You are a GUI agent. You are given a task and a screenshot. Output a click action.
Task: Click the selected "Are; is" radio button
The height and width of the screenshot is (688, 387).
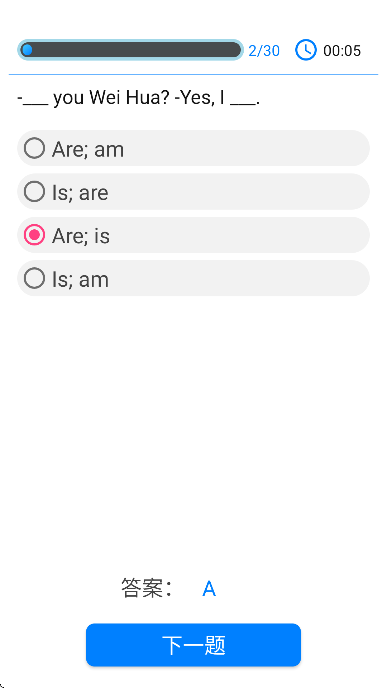click(34, 235)
